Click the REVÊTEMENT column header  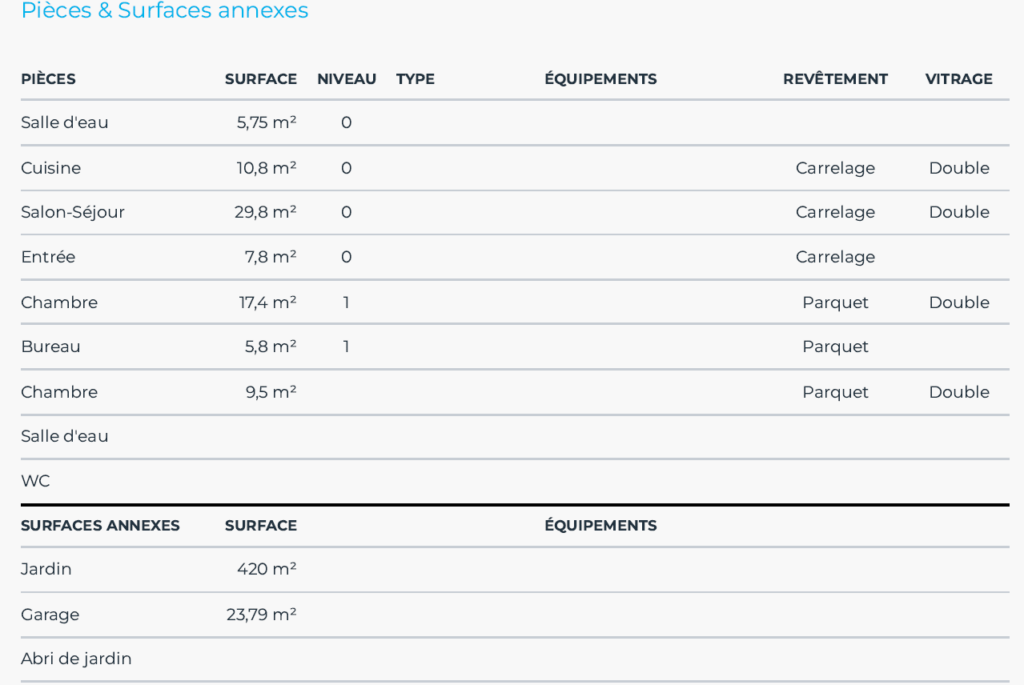click(835, 79)
